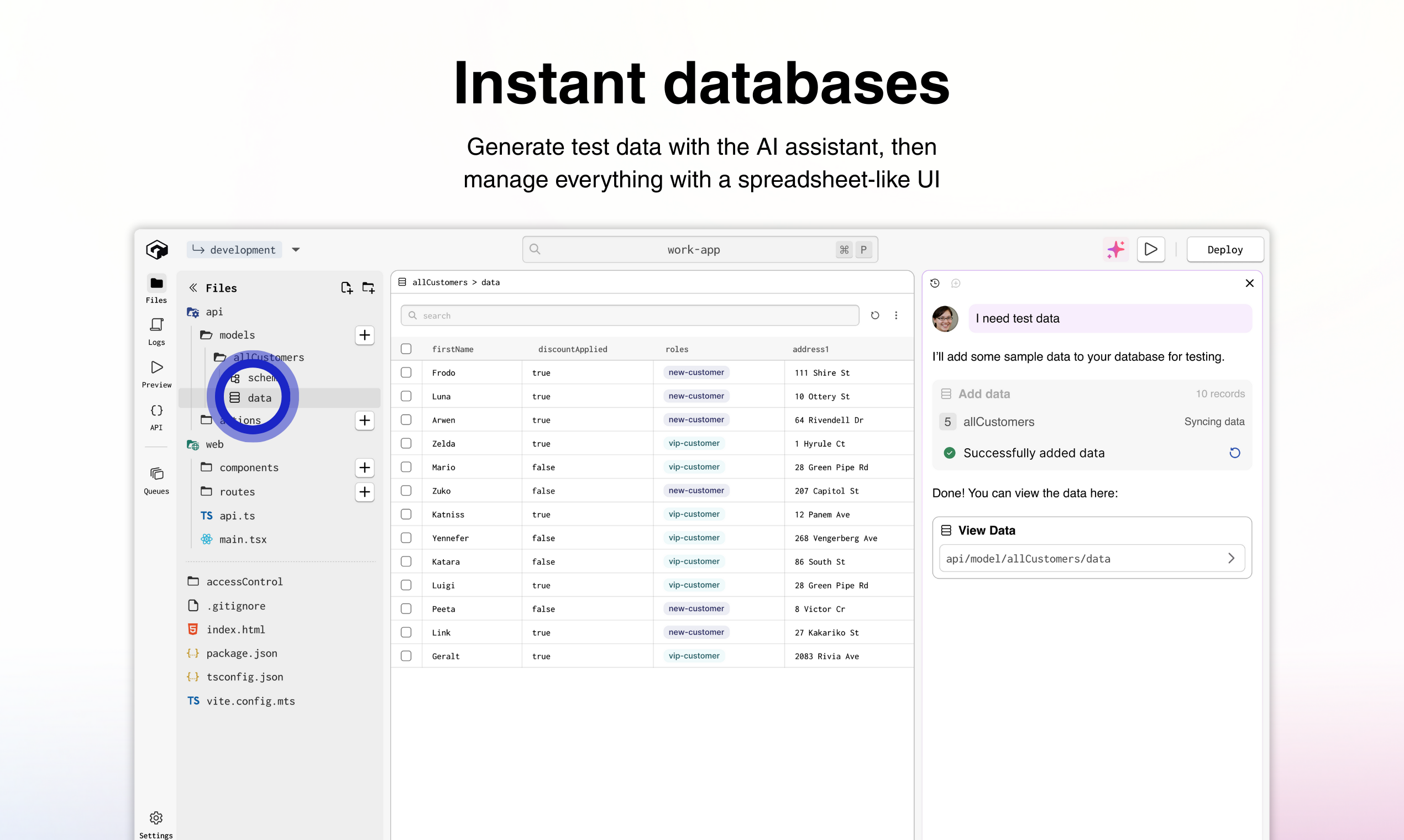Screen dimensions: 1404x840
Task: Collapse the Files panel
Action: coord(193,287)
